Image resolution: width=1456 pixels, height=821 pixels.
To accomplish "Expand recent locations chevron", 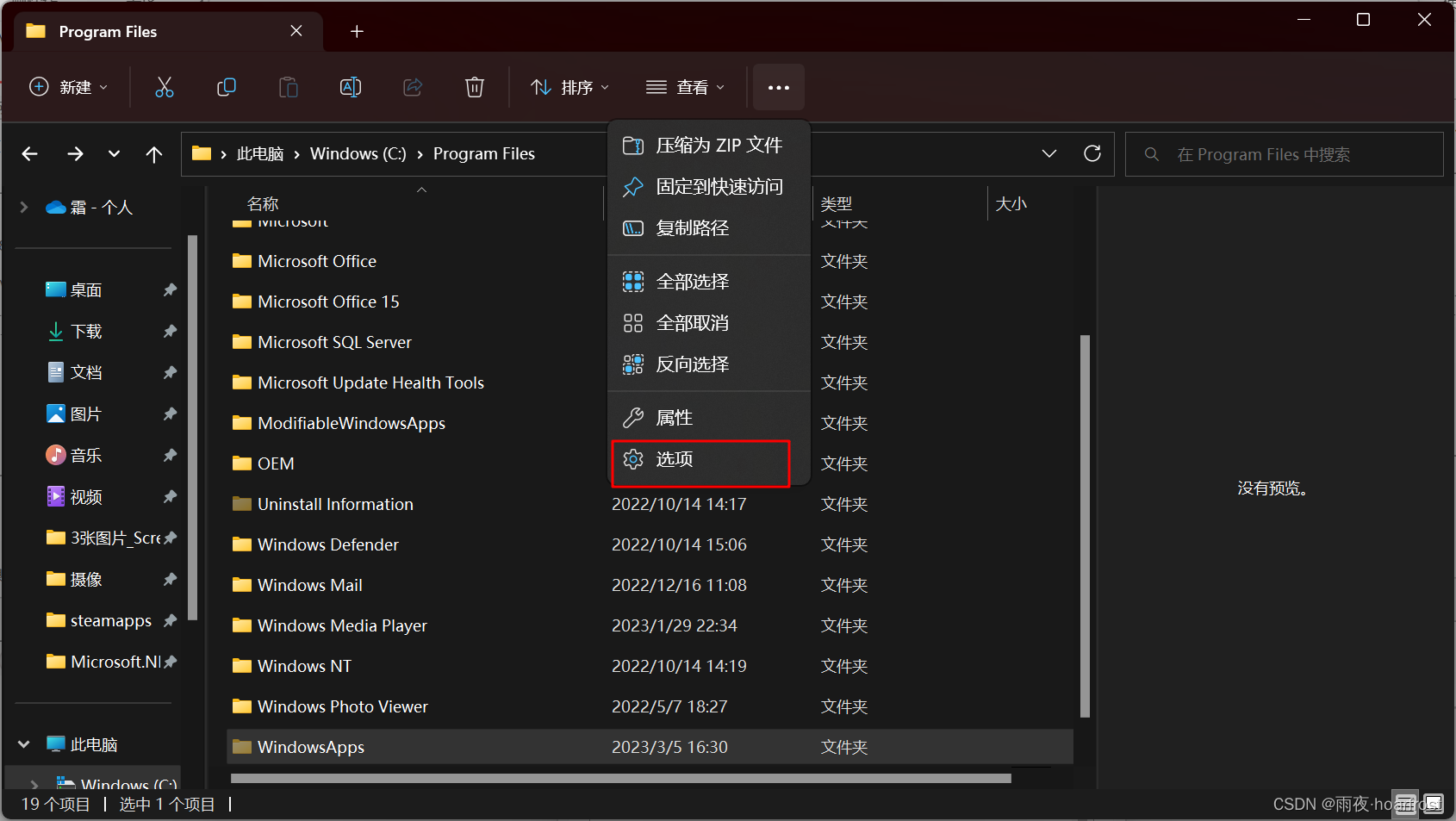I will [114, 154].
